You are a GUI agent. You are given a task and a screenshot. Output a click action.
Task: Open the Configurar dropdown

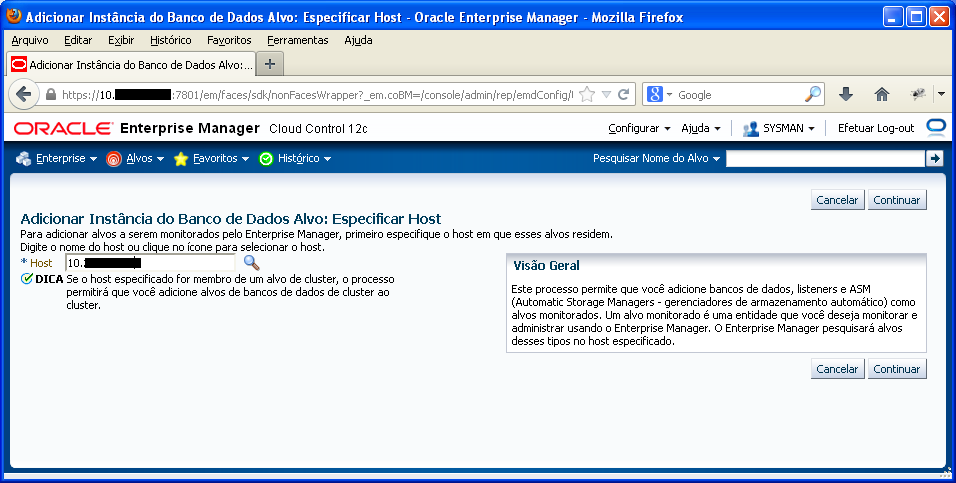coord(640,128)
